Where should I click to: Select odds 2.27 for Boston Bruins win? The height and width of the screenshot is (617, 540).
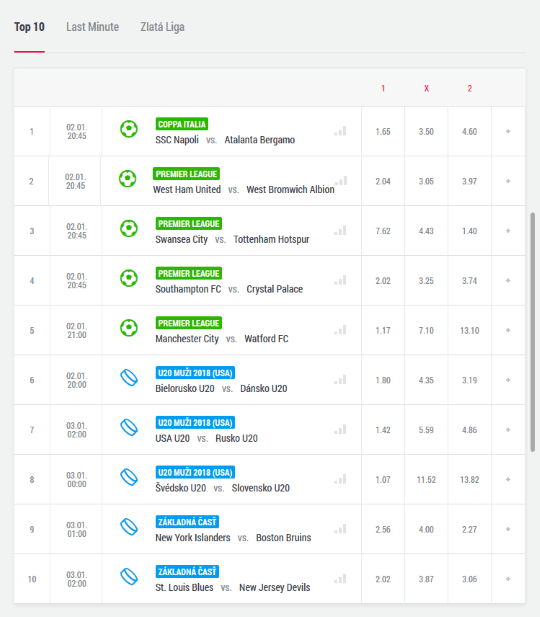pyautogui.click(x=470, y=529)
